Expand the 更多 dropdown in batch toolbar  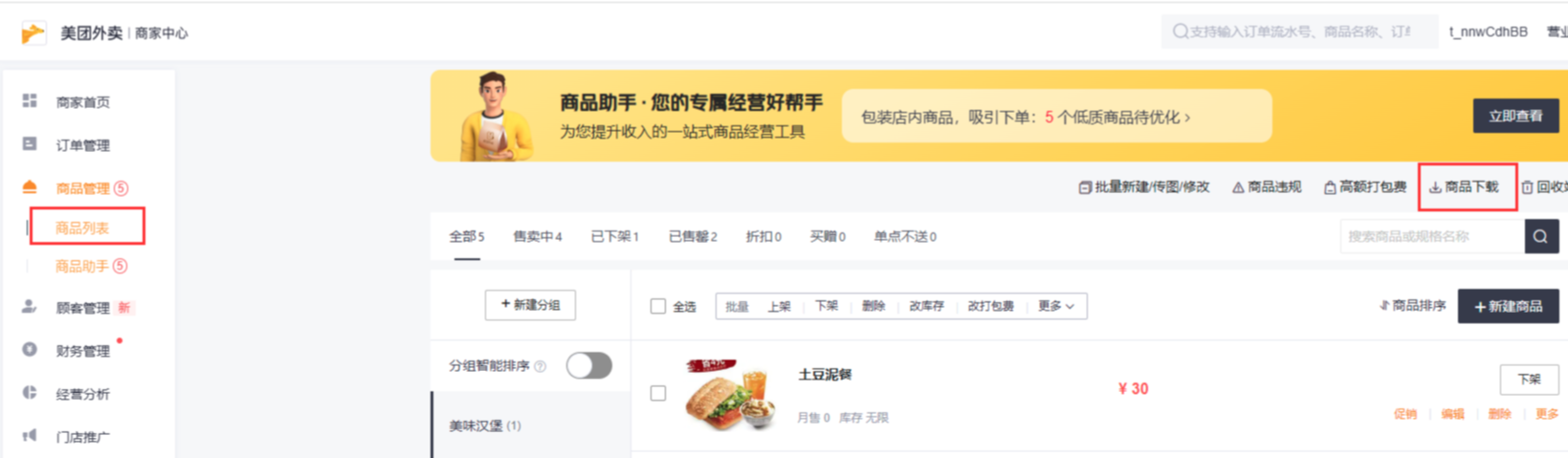(1056, 306)
